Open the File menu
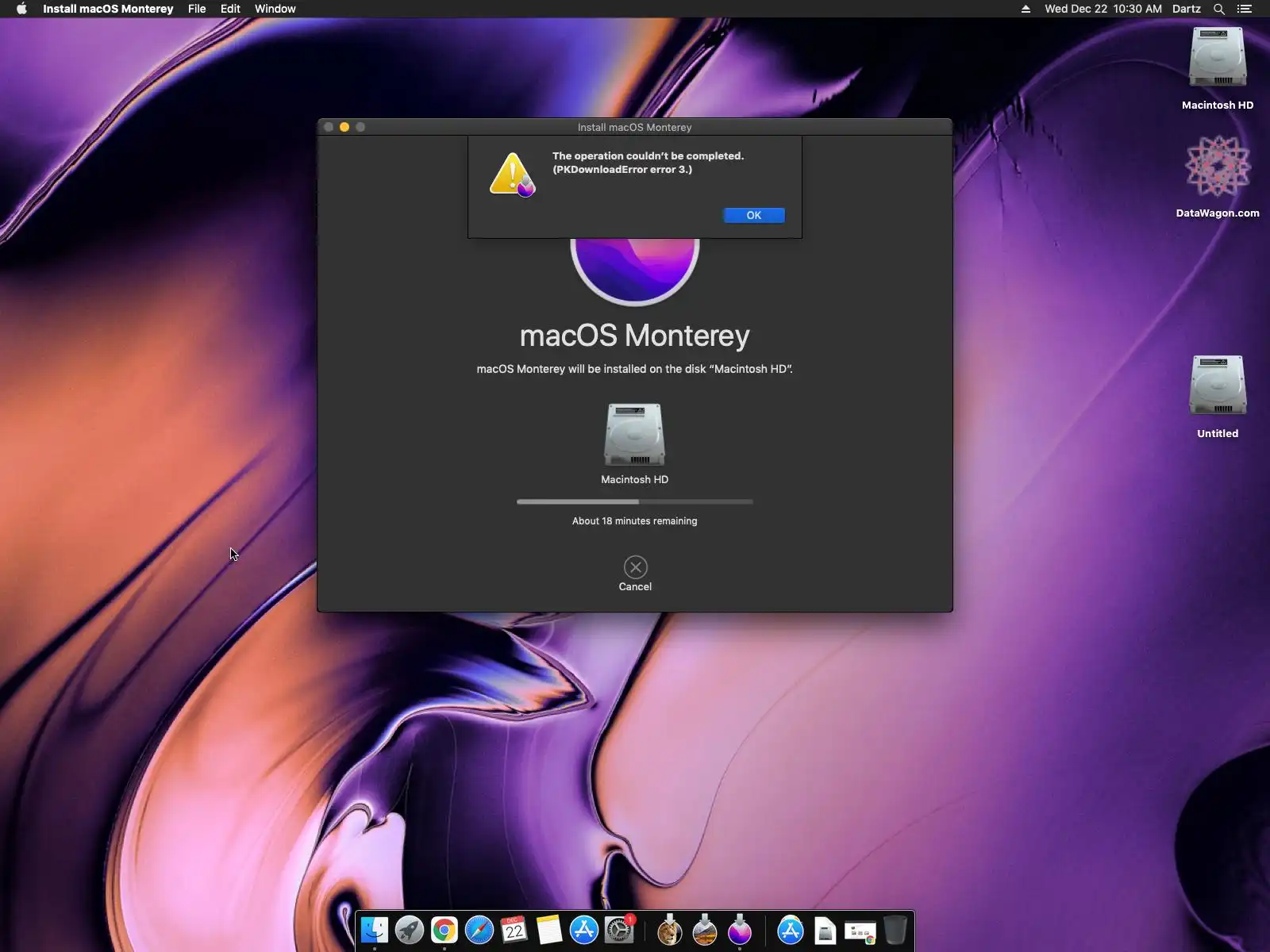 (x=197, y=9)
